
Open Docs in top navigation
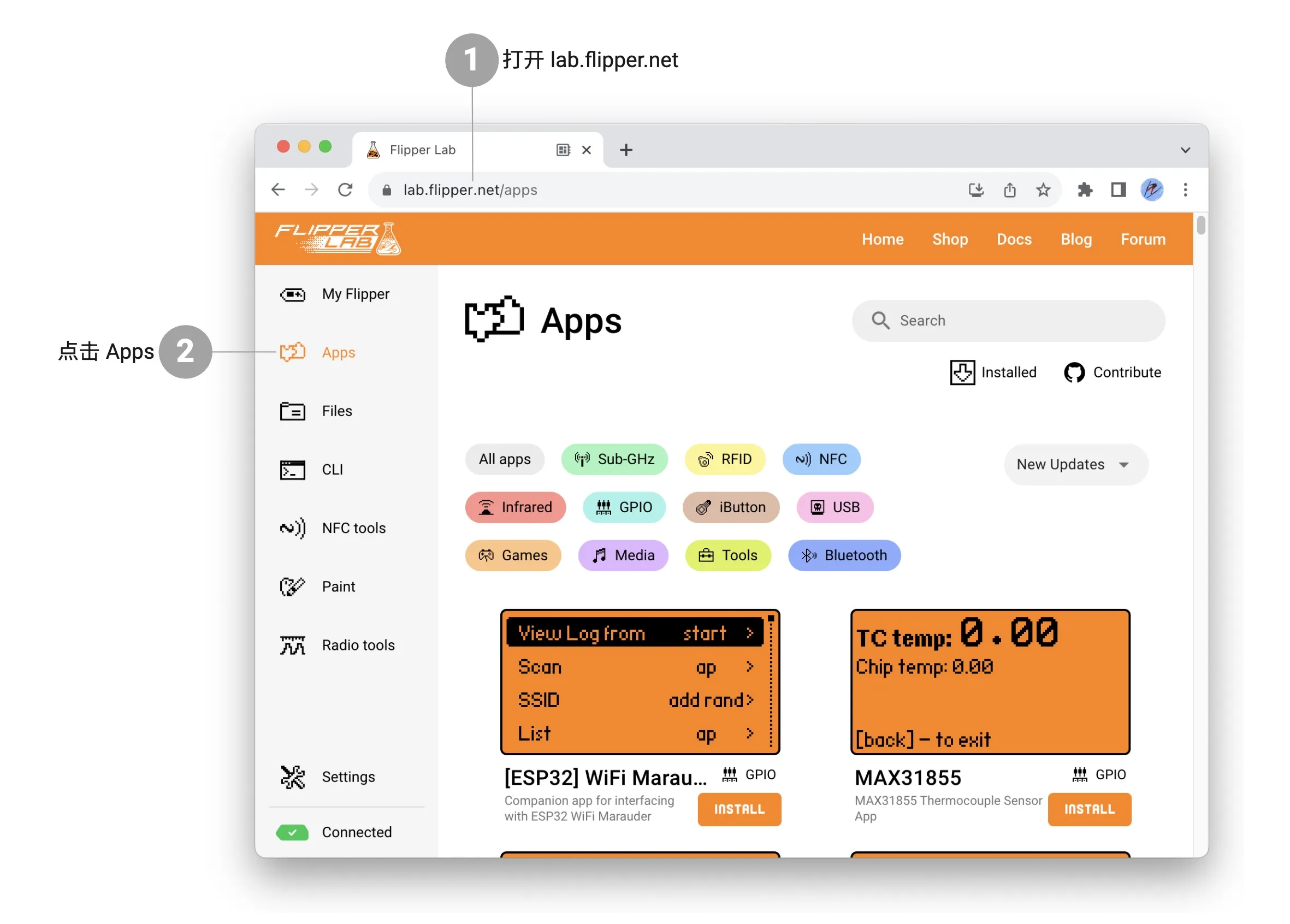coord(1014,239)
